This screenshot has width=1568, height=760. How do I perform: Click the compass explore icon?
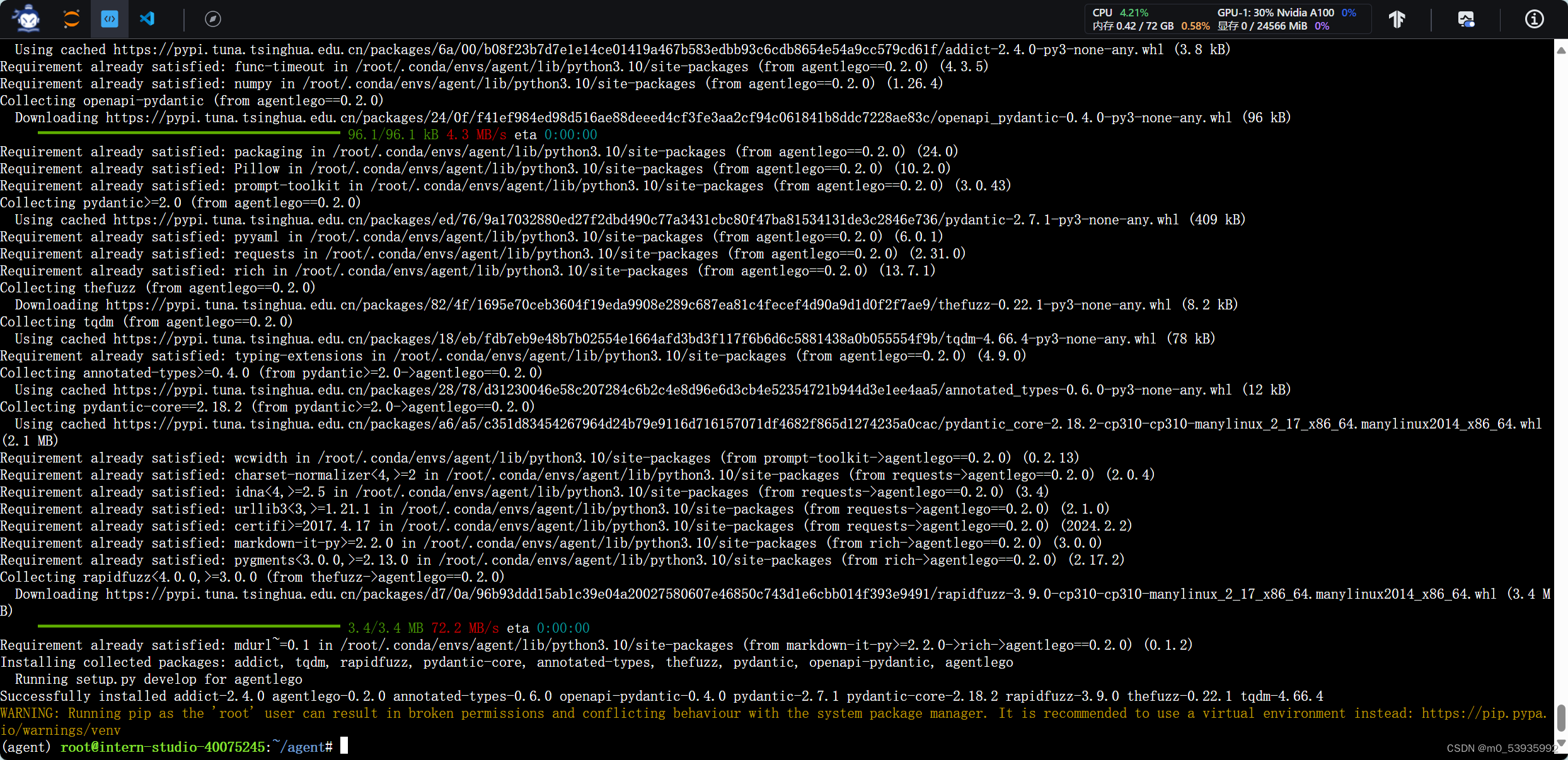(213, 19)
